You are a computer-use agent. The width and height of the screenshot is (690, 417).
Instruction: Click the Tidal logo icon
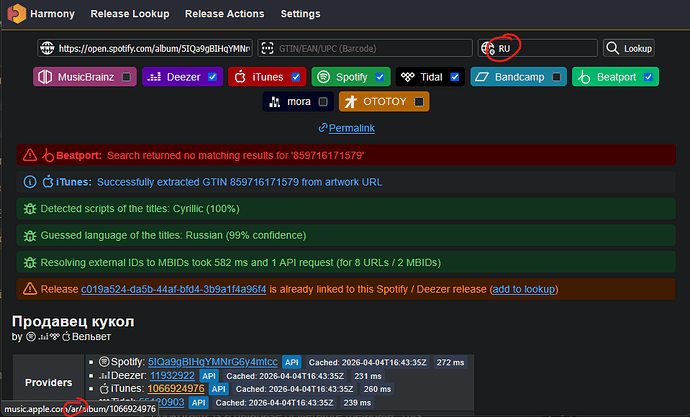[407, 77]
